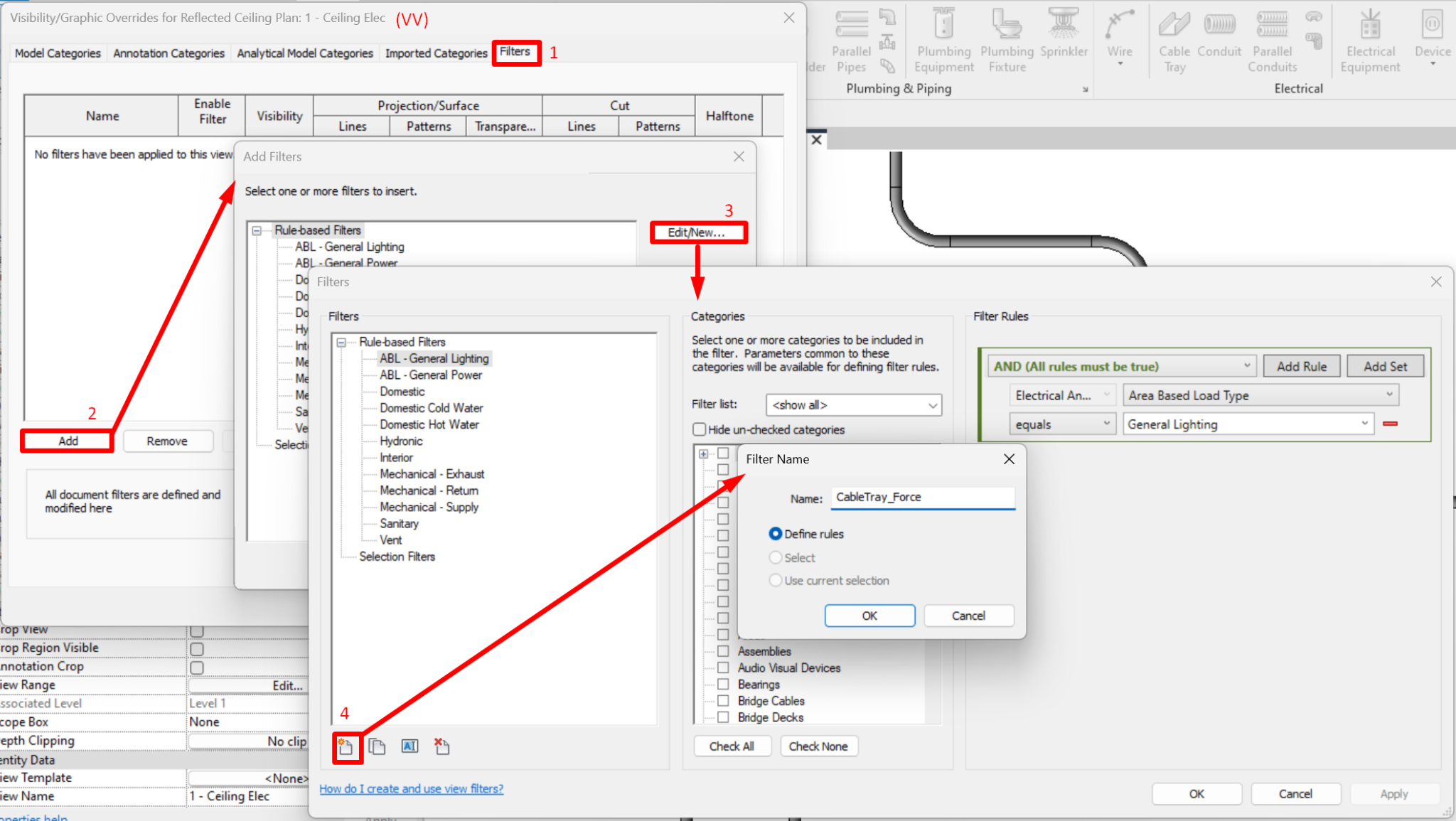Click the Rename filter icon
The height and width of the screenshot is (821, 1456).
[x=409, y=746]
